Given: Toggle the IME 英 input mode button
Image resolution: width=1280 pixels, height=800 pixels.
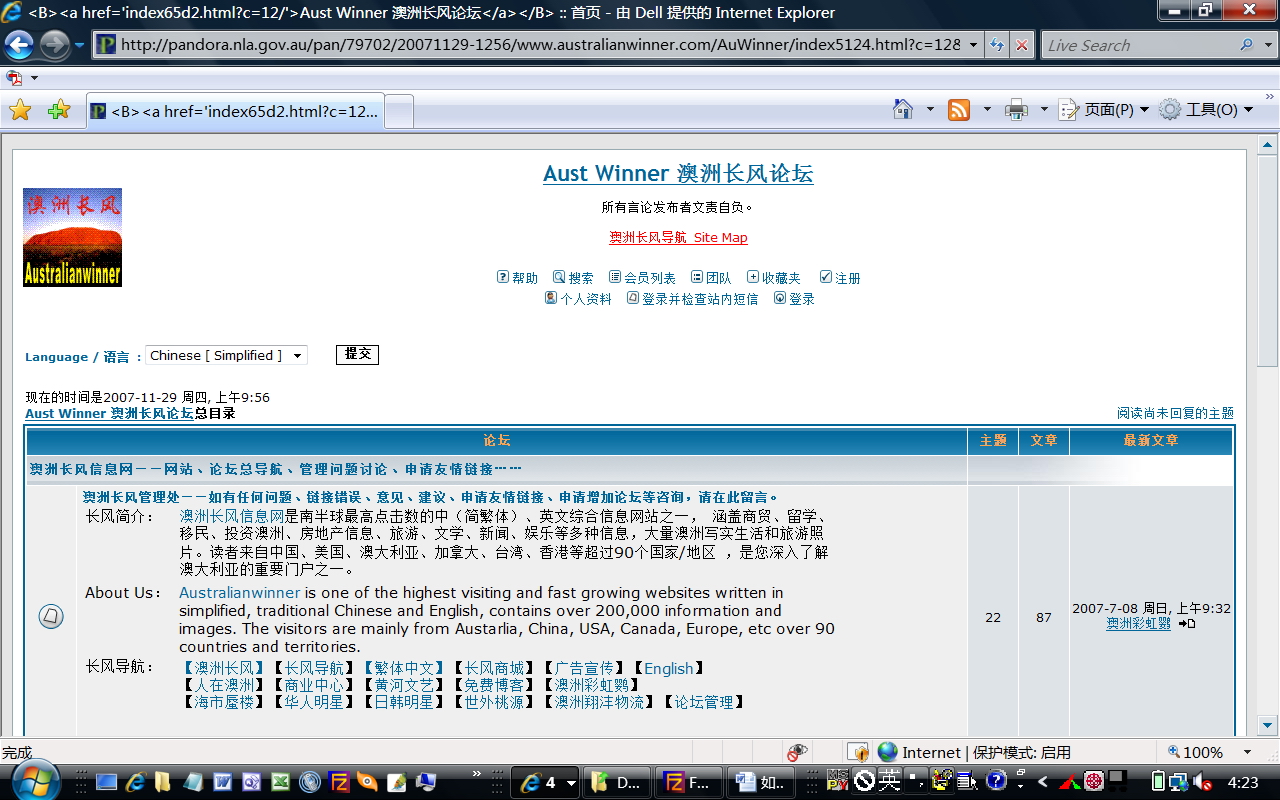Looking at the screenshot, I should [889, 780].
